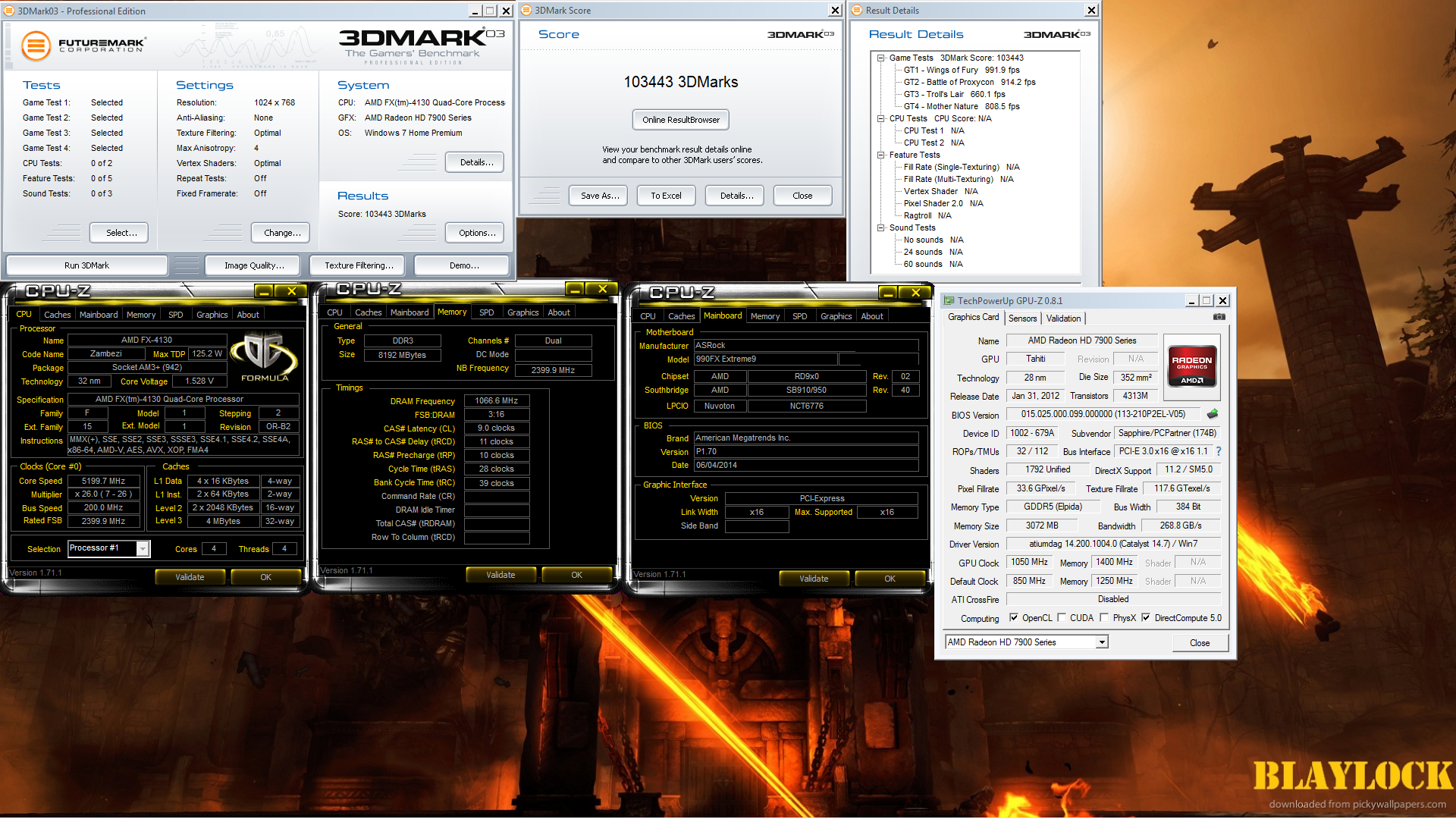This screenshot has height=819, width=1456.
Task: Toggle the CUDA checkbox in GPU-Z
Action: click(1062, 617)
